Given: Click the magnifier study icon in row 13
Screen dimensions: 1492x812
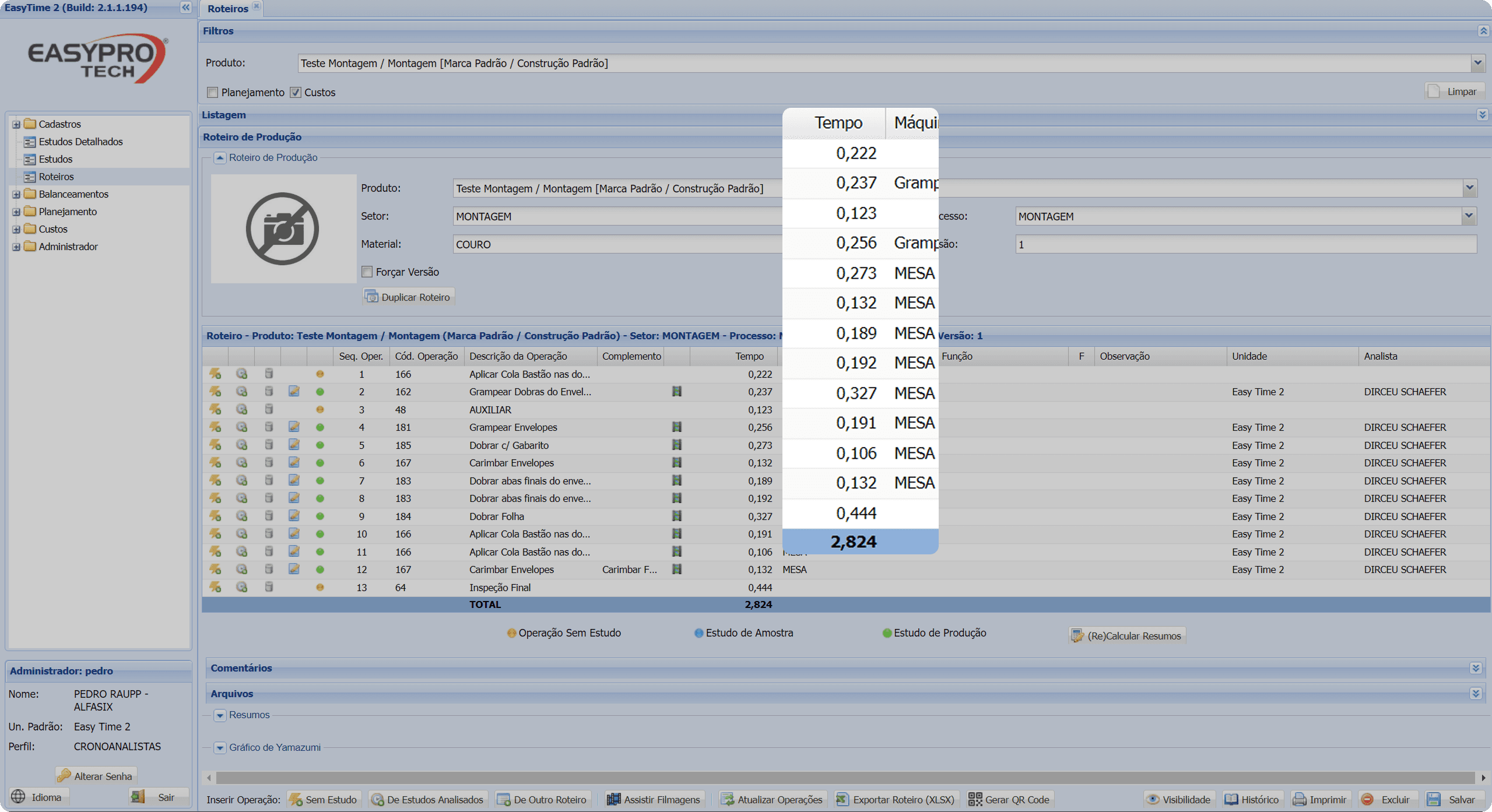Looking at the screenshot, I should coord(241,587).
